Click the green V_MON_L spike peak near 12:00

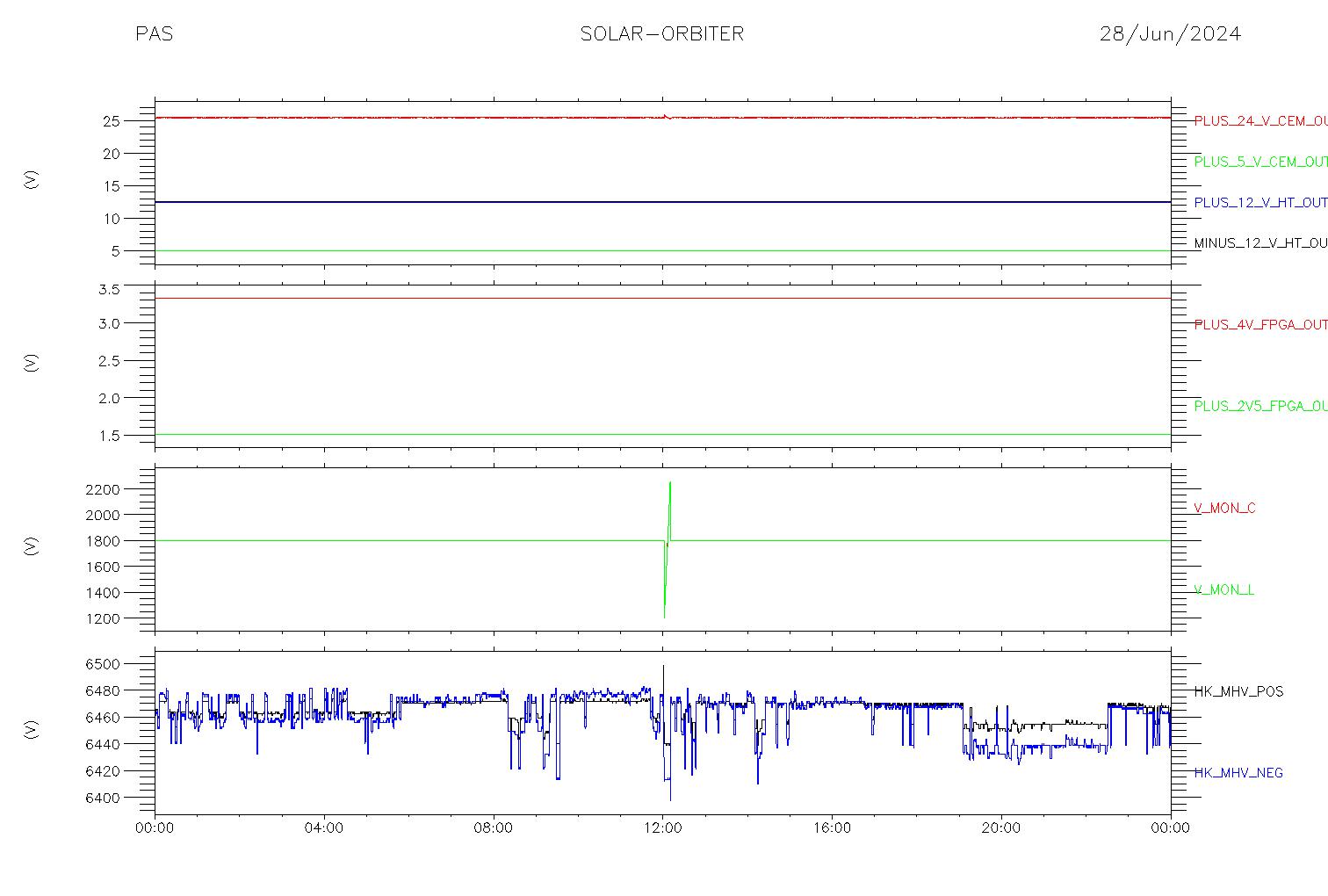[x=670, y=482]
